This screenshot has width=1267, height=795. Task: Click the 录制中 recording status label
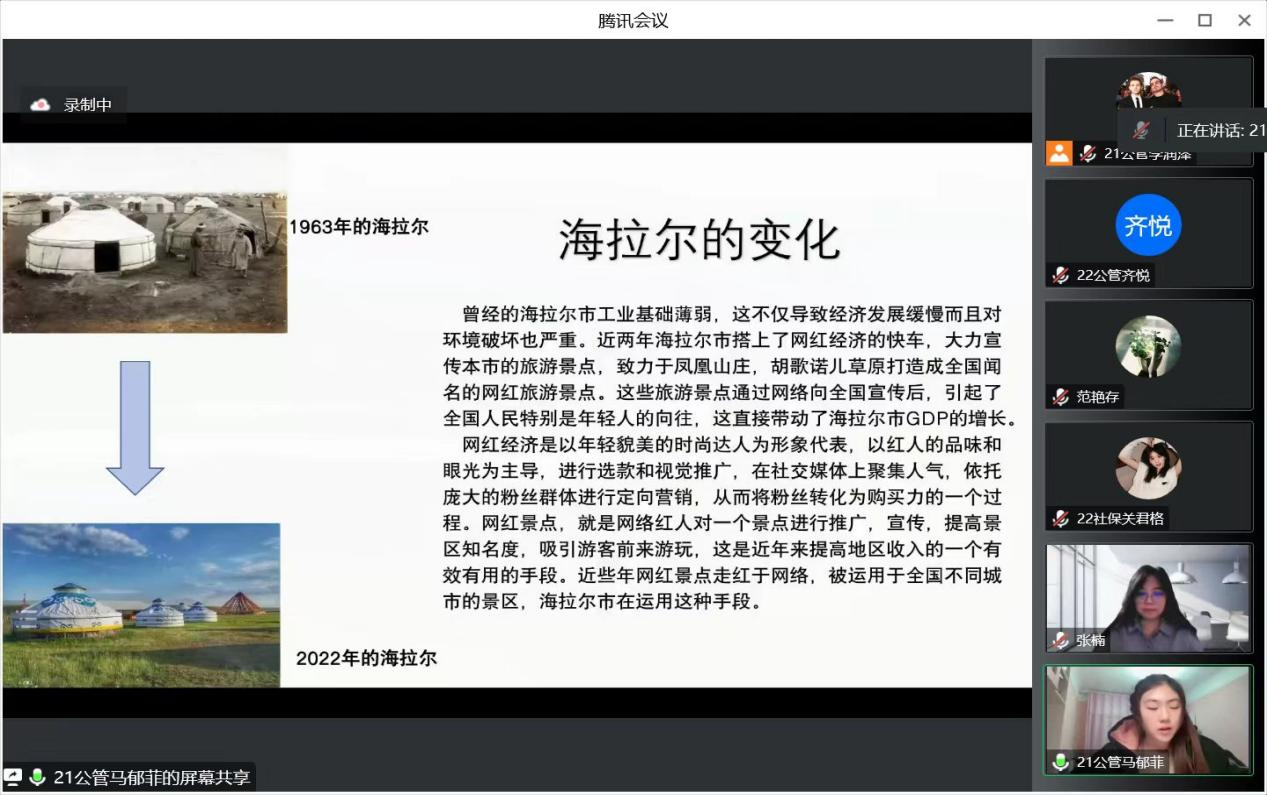tap(88, 104)
